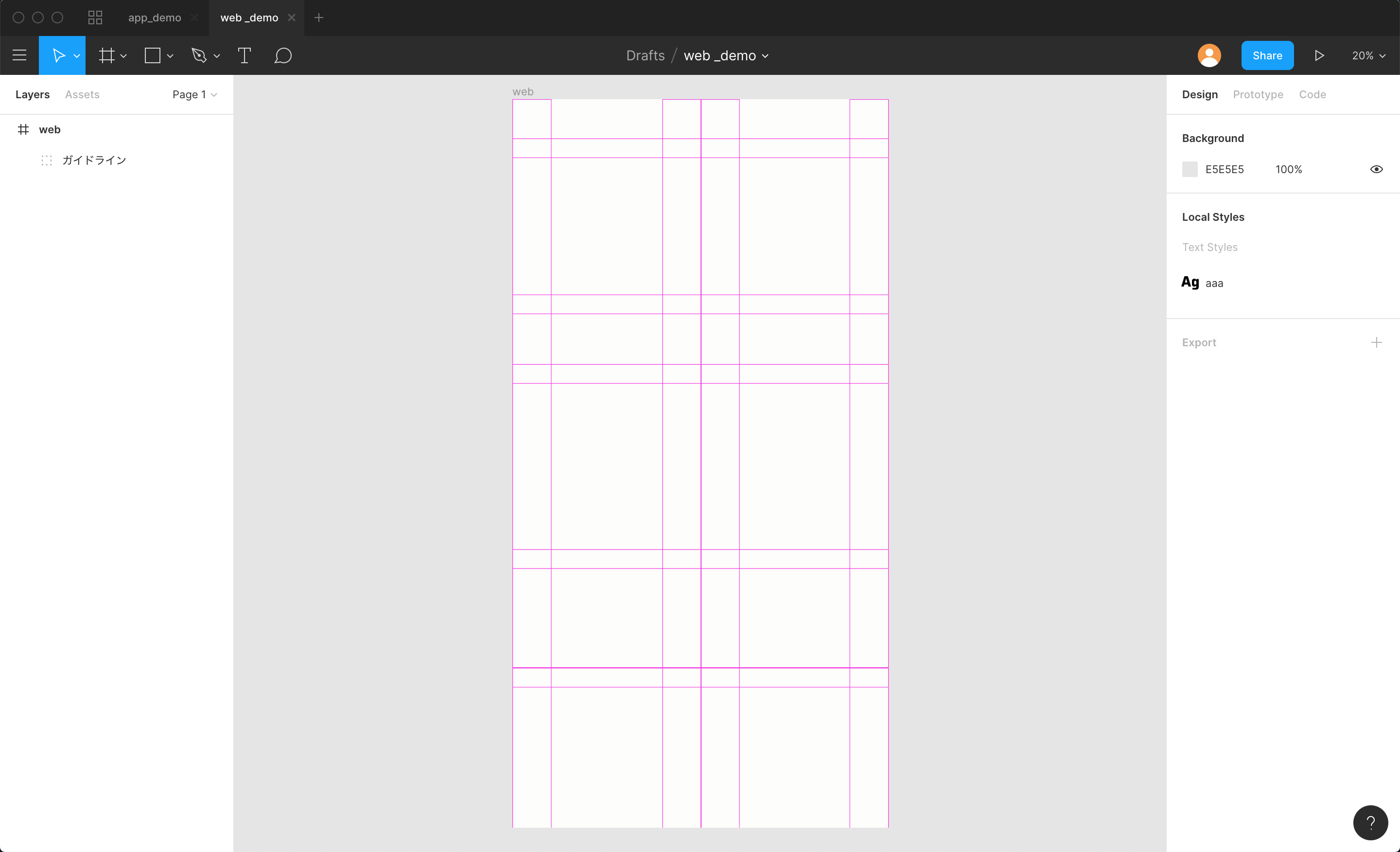1400x852 pixels.
Task: Open the shape tools dropdown chevron
Action: coord(170,56)
